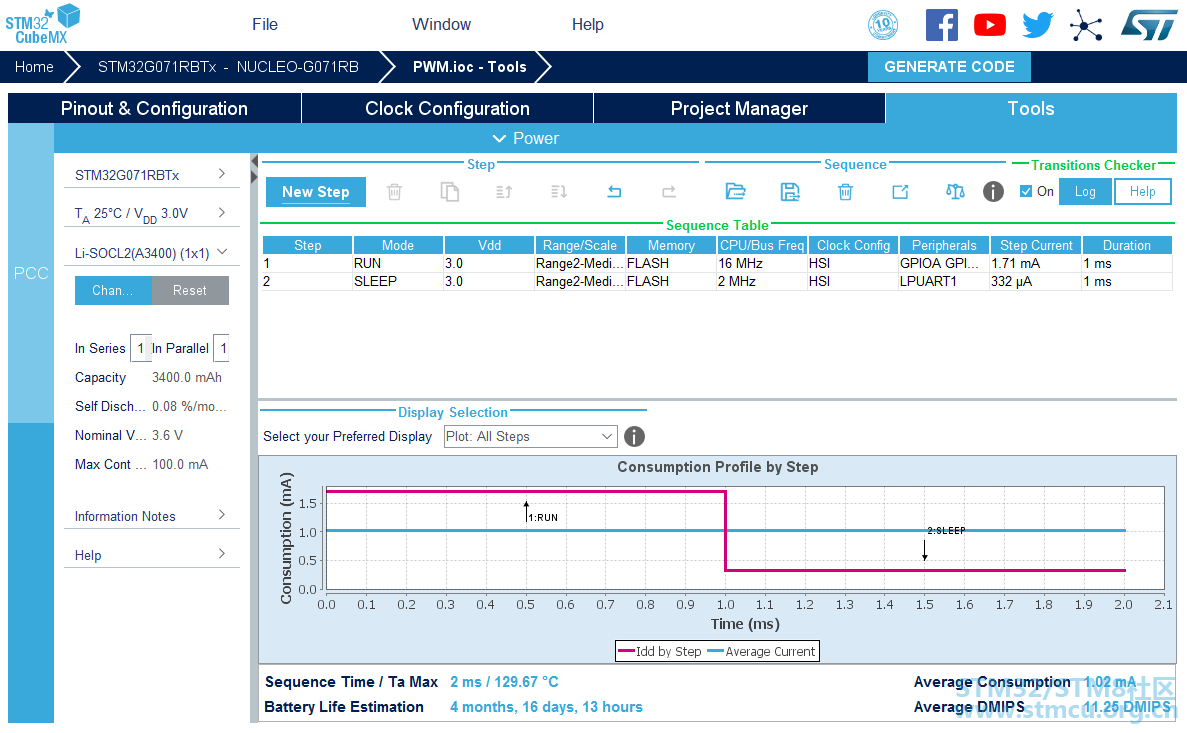Save sequence floppy disk icon
Screen dimensions: 1187x733
coord(790,192)
